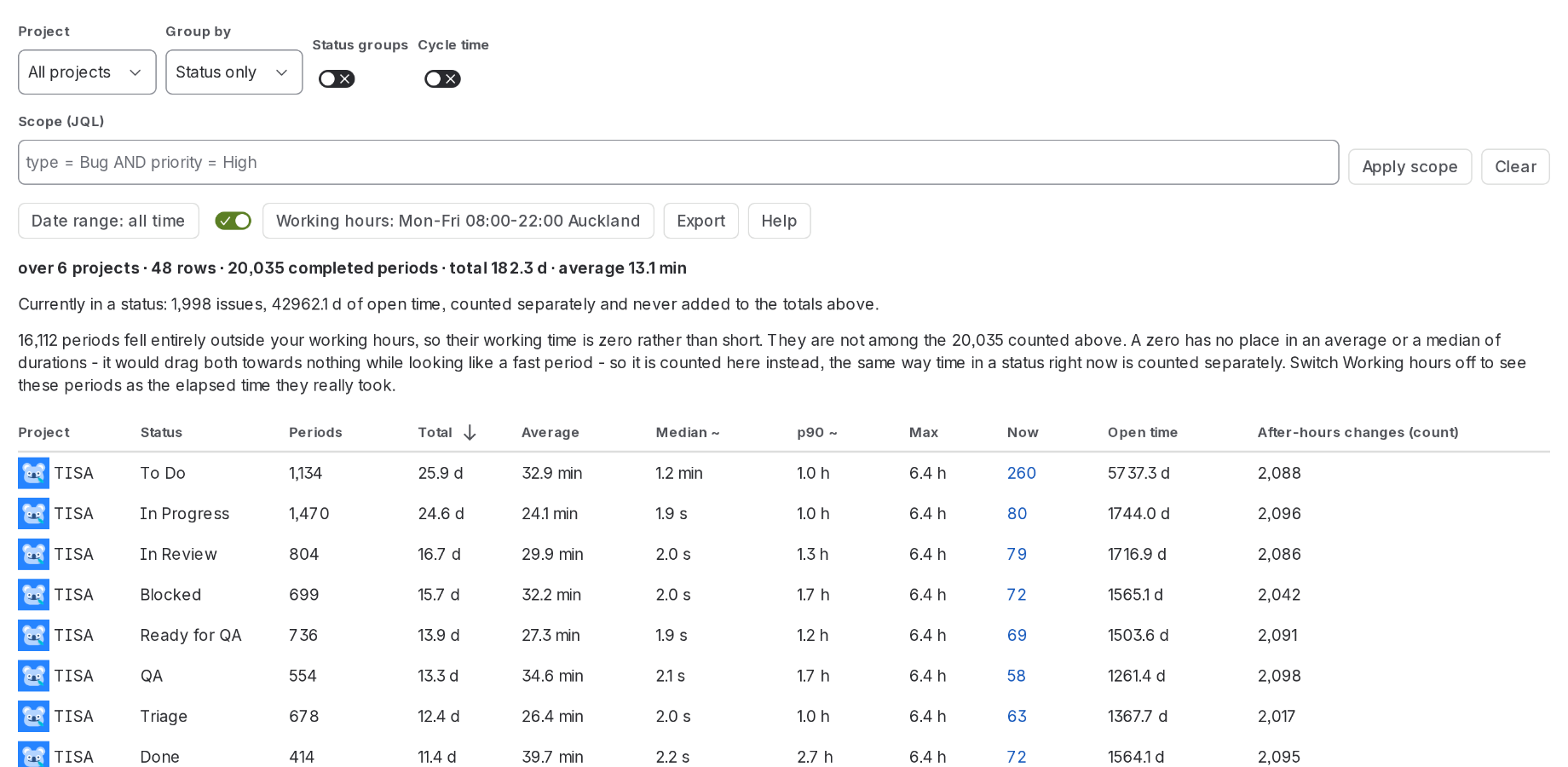Click the TISA avatar in In Progress row

(x=34, y=514)
